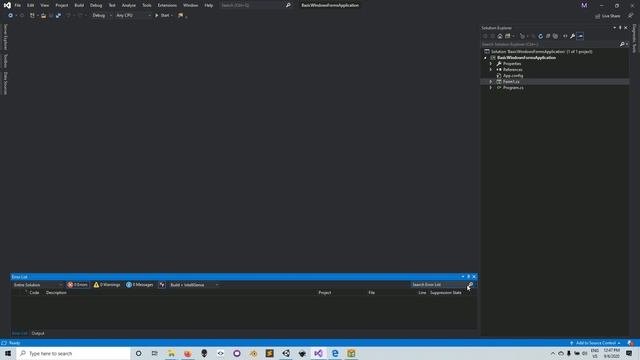Click the Open File toolbar icon
Image resolution: width=640 pixels, height=360 pixels.
point(43,16)
